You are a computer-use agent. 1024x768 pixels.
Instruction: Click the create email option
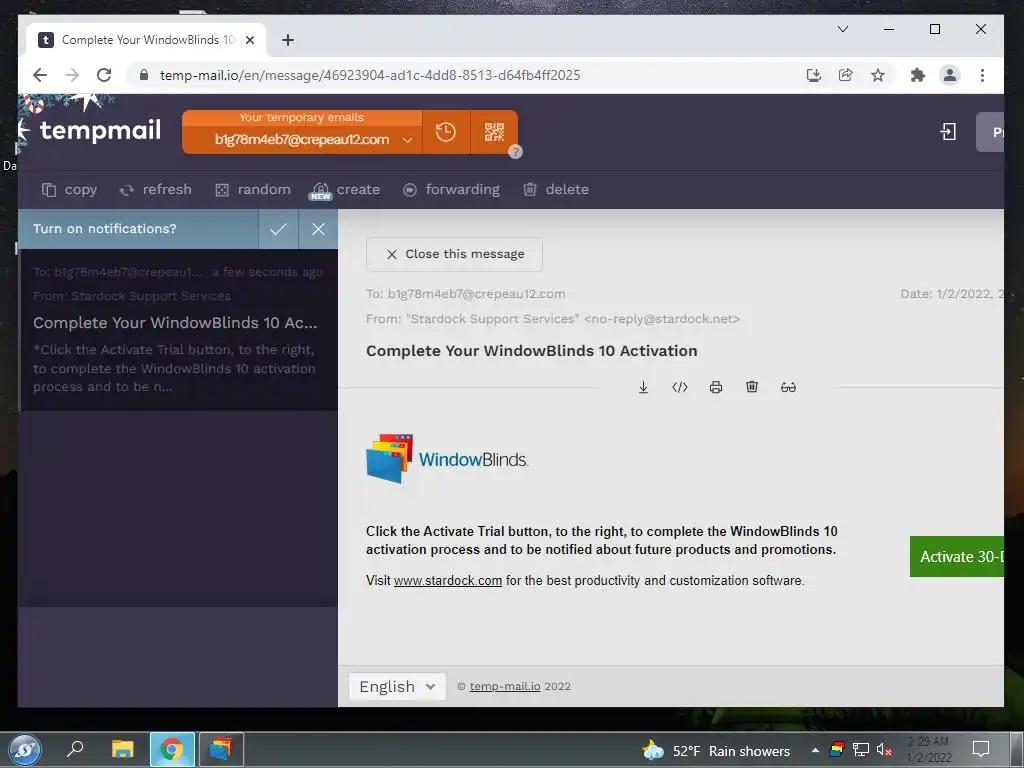click(345, 189)
